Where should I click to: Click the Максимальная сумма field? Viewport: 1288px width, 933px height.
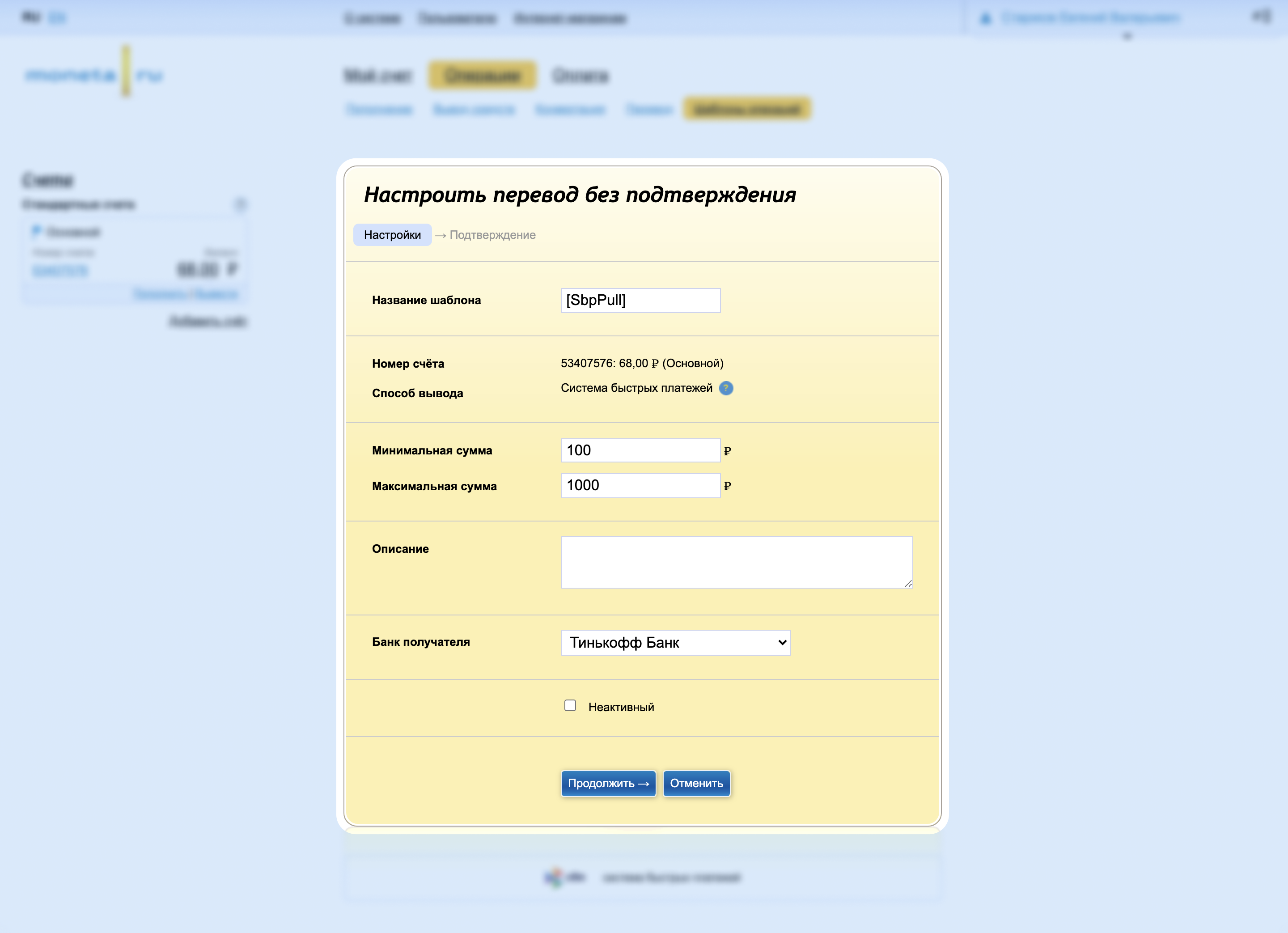(640, 486)
